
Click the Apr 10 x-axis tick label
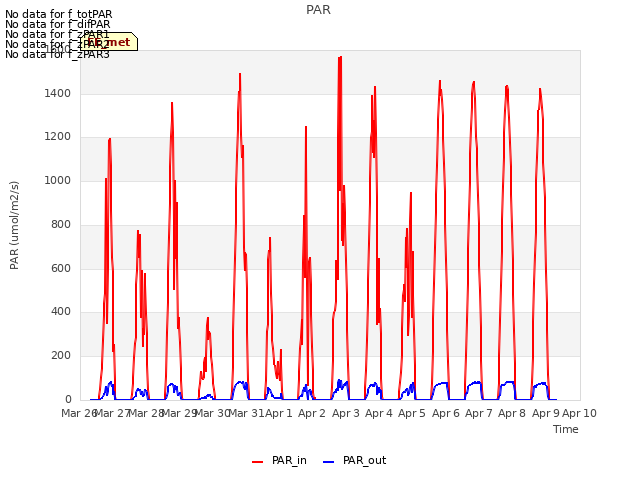pyautogui.click(x=579, y=413)
